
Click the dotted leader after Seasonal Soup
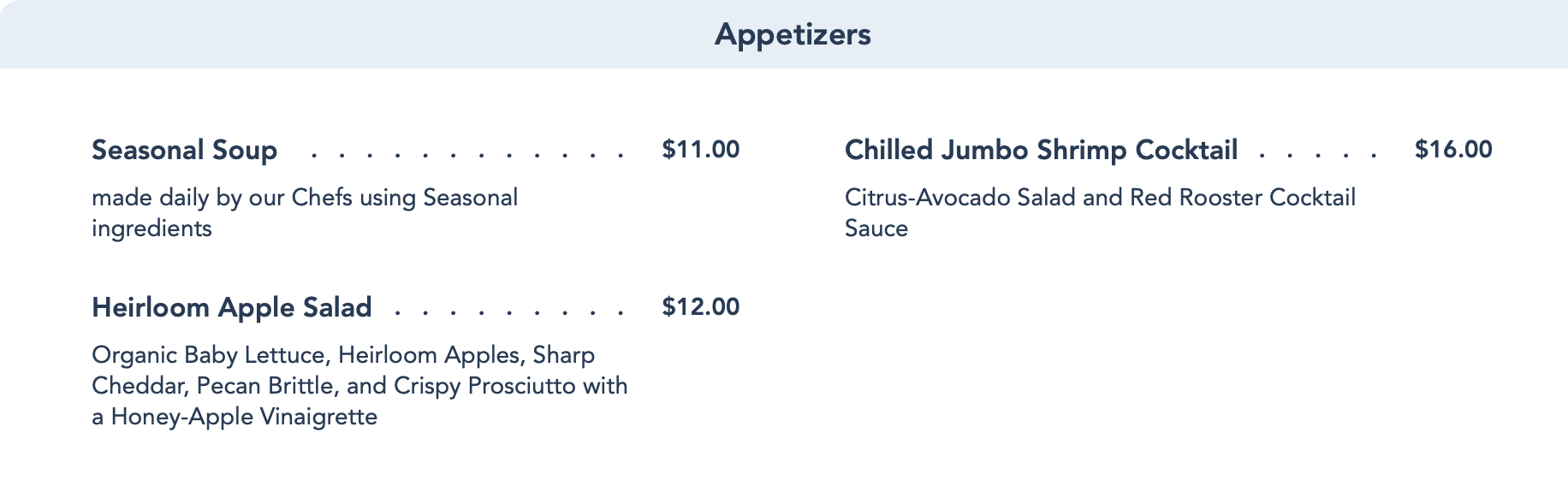(x=468, y=156)
